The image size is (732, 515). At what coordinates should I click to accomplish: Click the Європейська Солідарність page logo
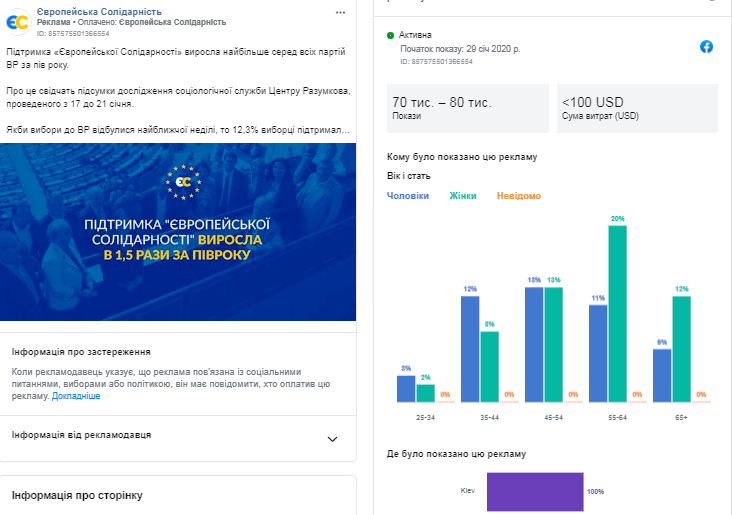[x=18, y=21]
